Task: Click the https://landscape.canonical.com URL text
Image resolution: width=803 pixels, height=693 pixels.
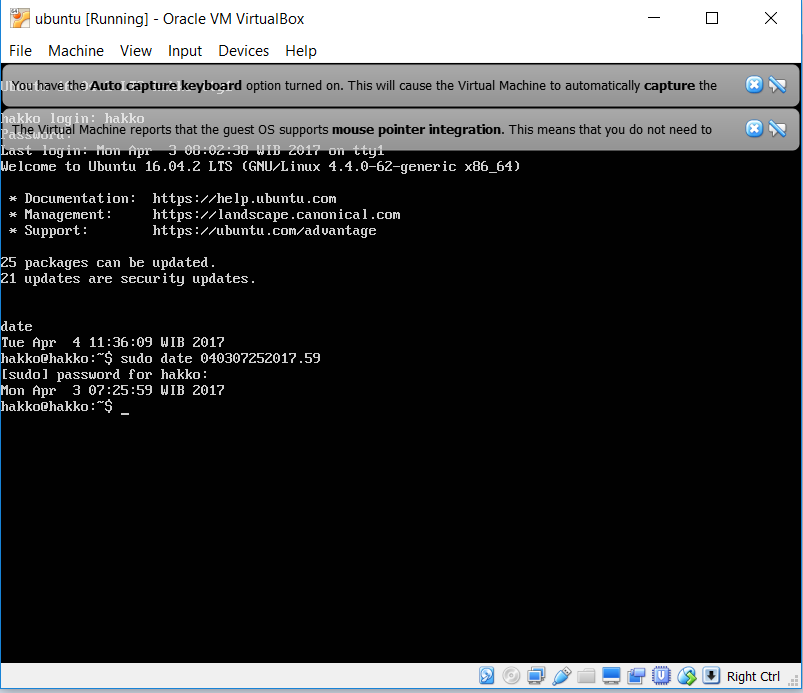Action: coord(276,215)
